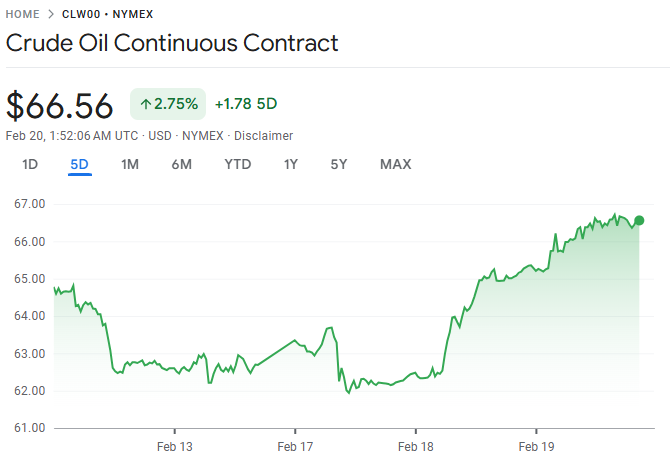Switch to the 1M range tab
Image resolution: width=670 pixels, height=468 pixels.
pyautogui.click(x=130, y=165)
